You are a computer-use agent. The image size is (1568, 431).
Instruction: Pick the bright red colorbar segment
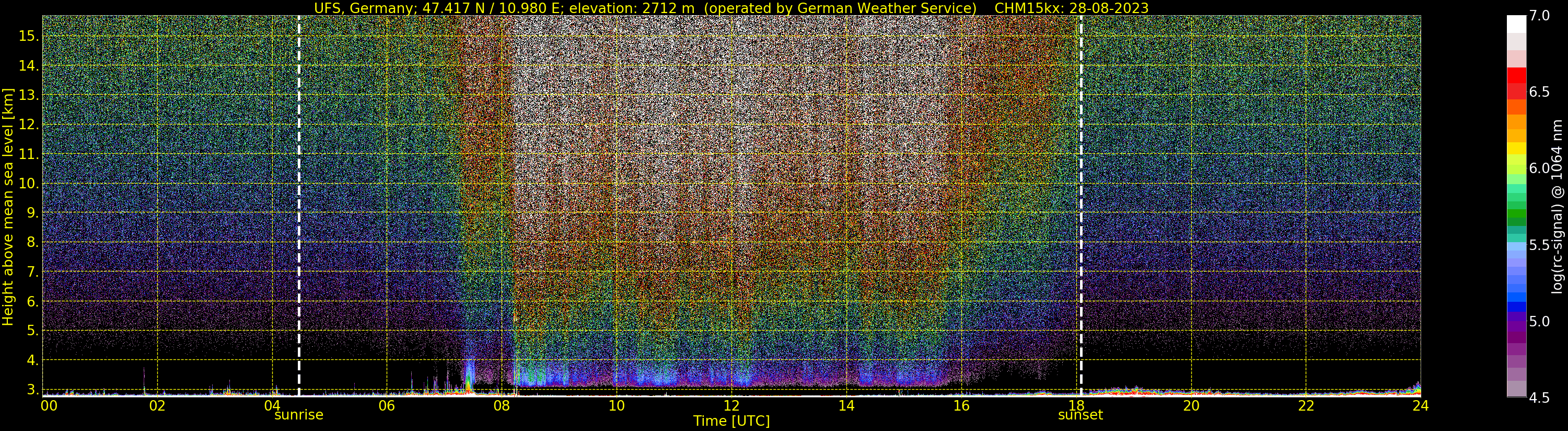coord(1516,76)
